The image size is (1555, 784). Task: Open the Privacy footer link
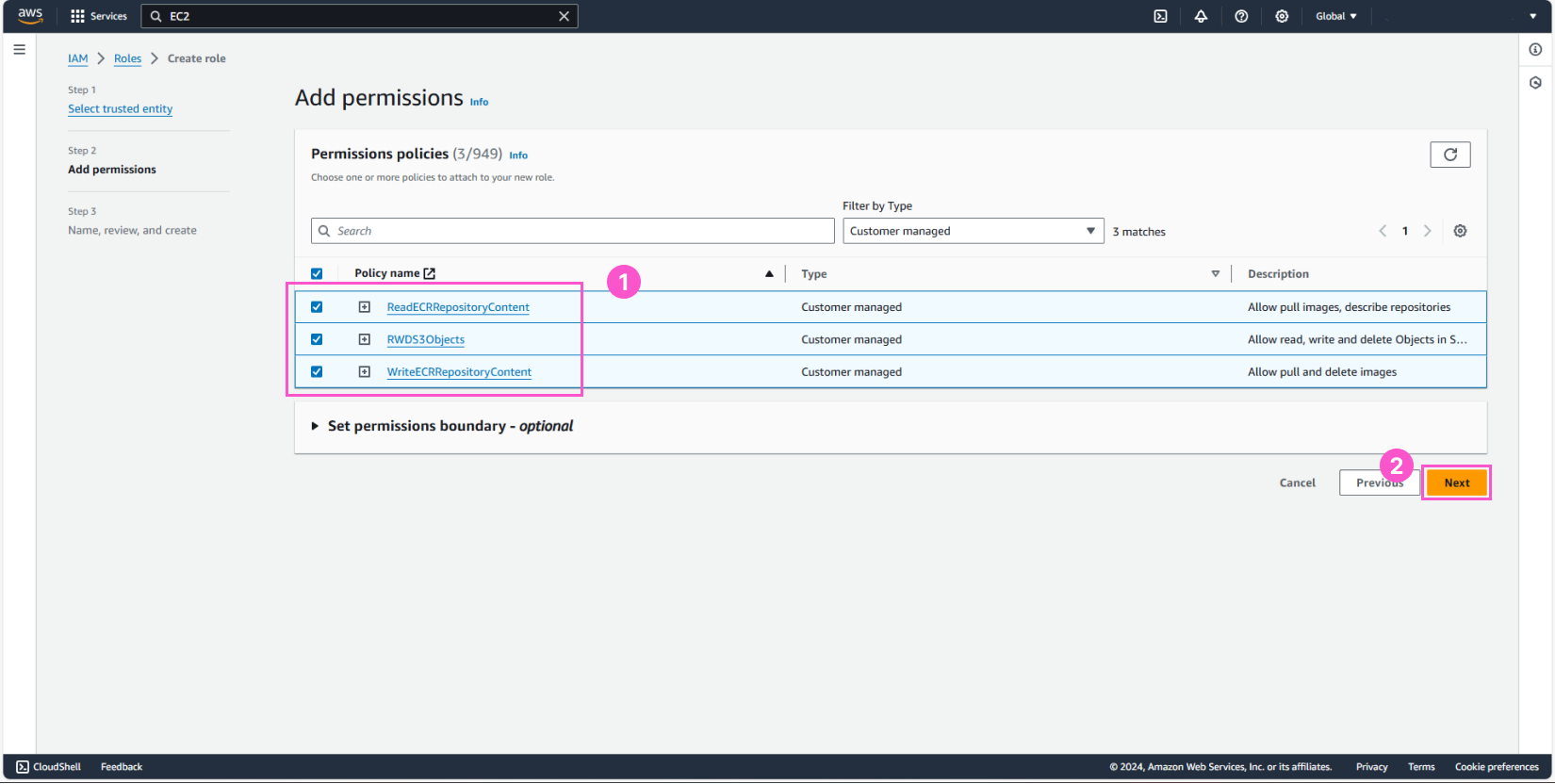(x=1371, y=767)
